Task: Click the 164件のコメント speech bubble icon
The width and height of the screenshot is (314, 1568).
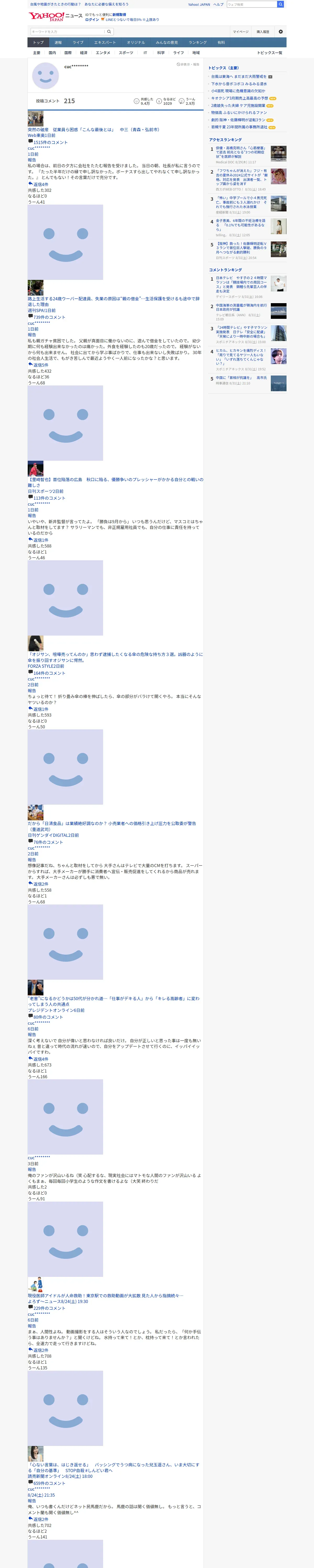Action: point(31,672)
